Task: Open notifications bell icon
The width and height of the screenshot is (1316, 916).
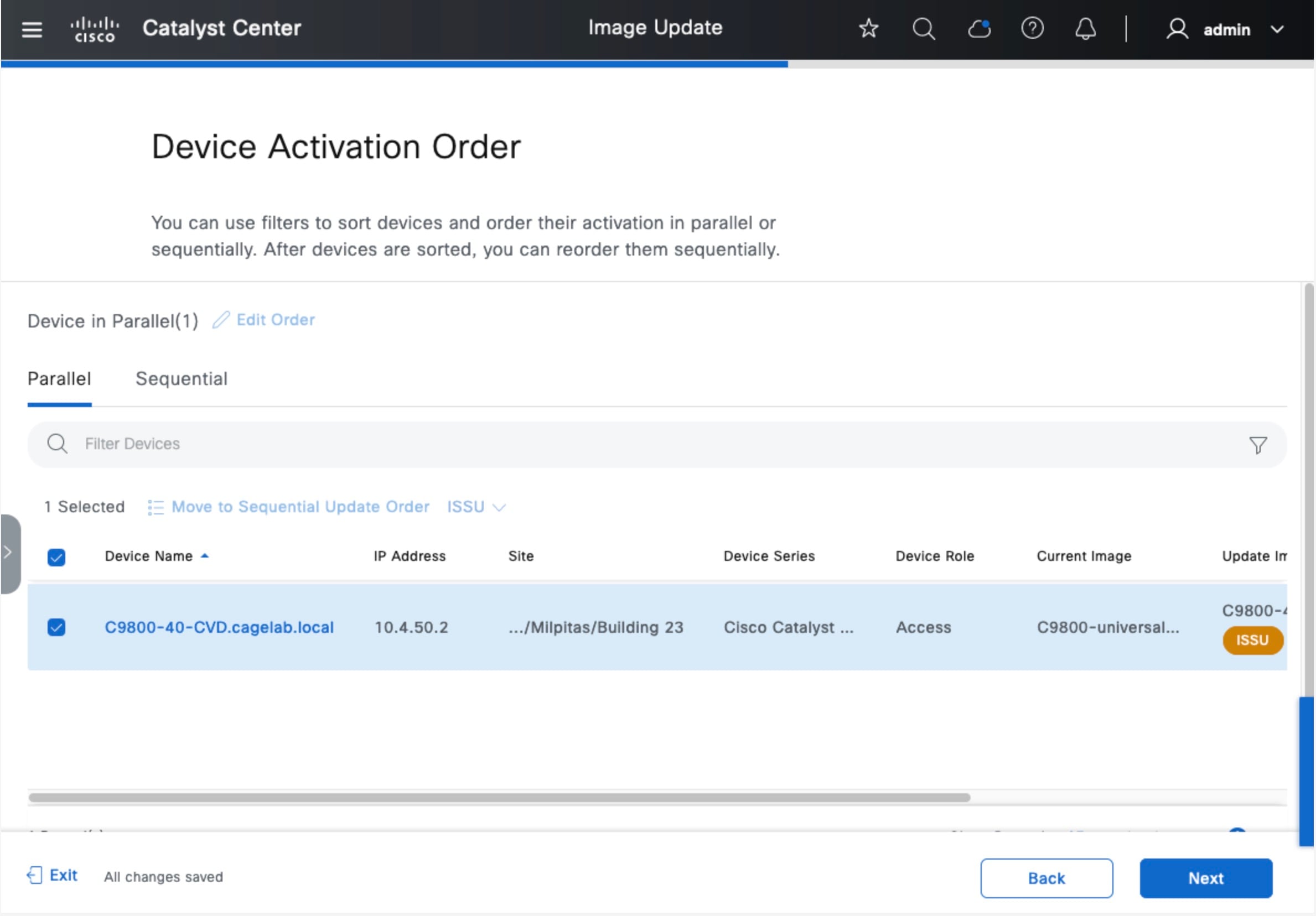Action: (x=1085, y=28)
